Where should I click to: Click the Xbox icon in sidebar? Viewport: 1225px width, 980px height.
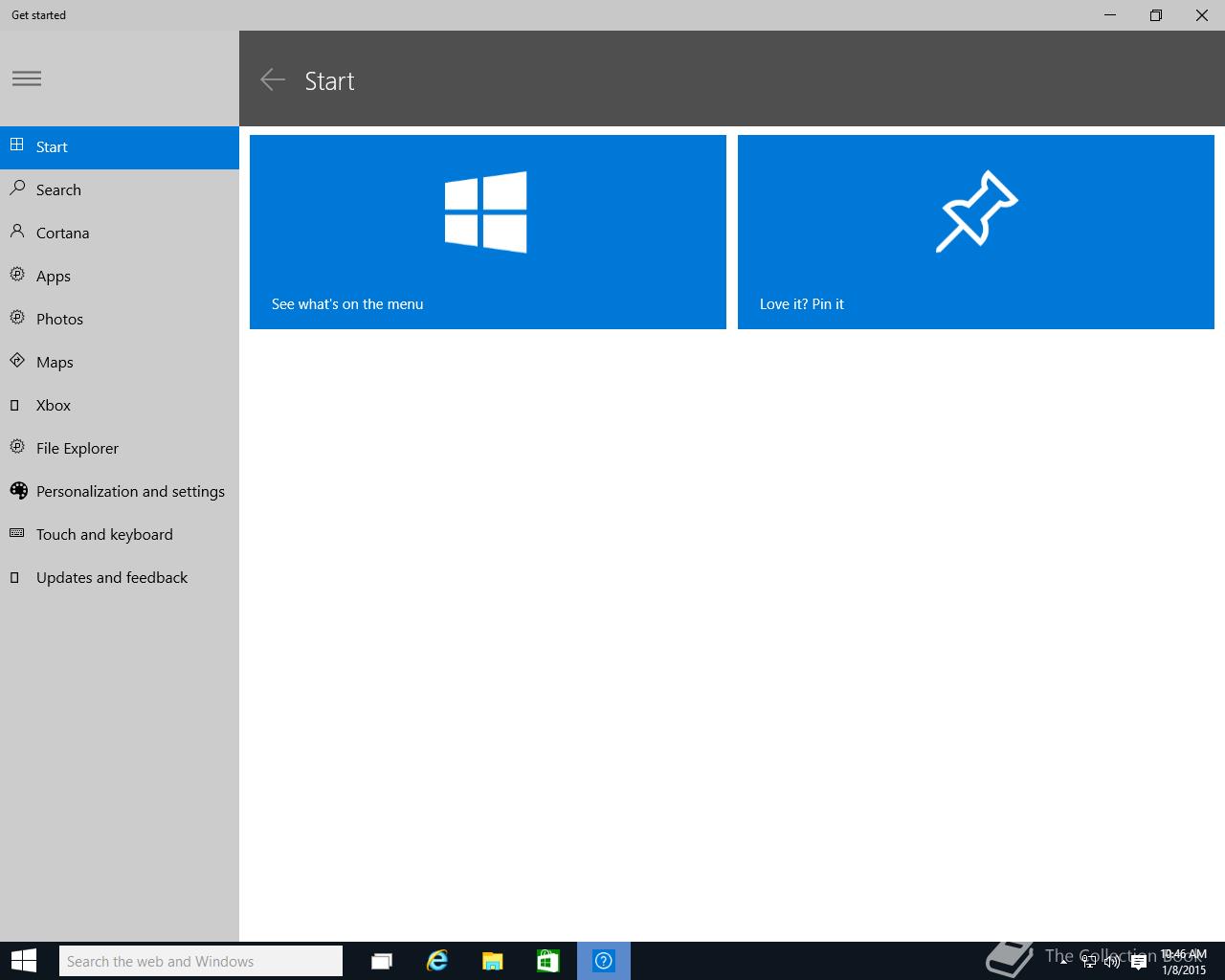point(14,405)
